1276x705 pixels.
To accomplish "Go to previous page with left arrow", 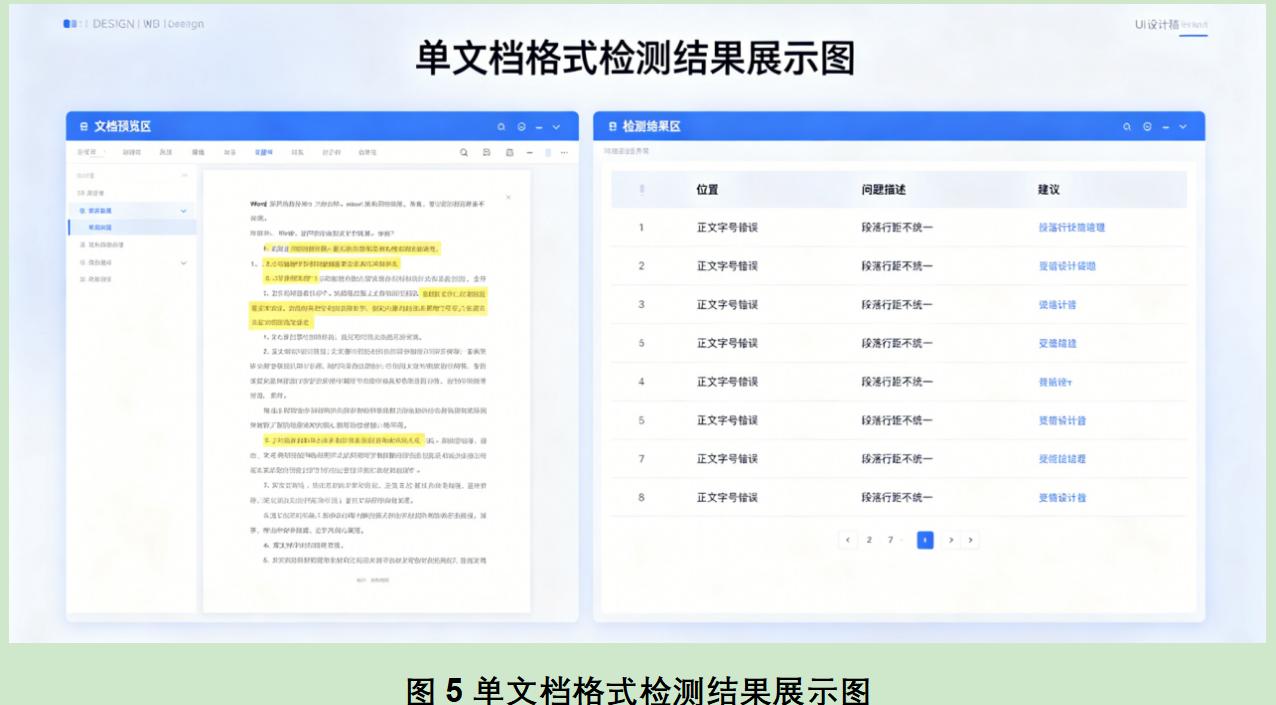I will click(x=848, y=540).
